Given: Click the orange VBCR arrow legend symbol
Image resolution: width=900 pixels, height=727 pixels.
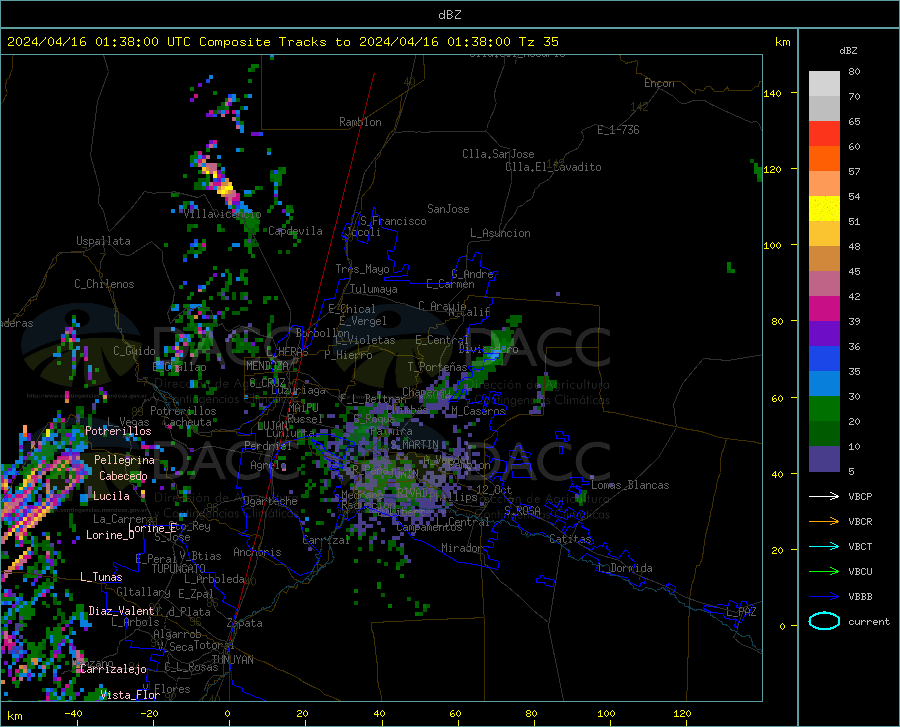Looking at the screenshot, I should [824, 522].
